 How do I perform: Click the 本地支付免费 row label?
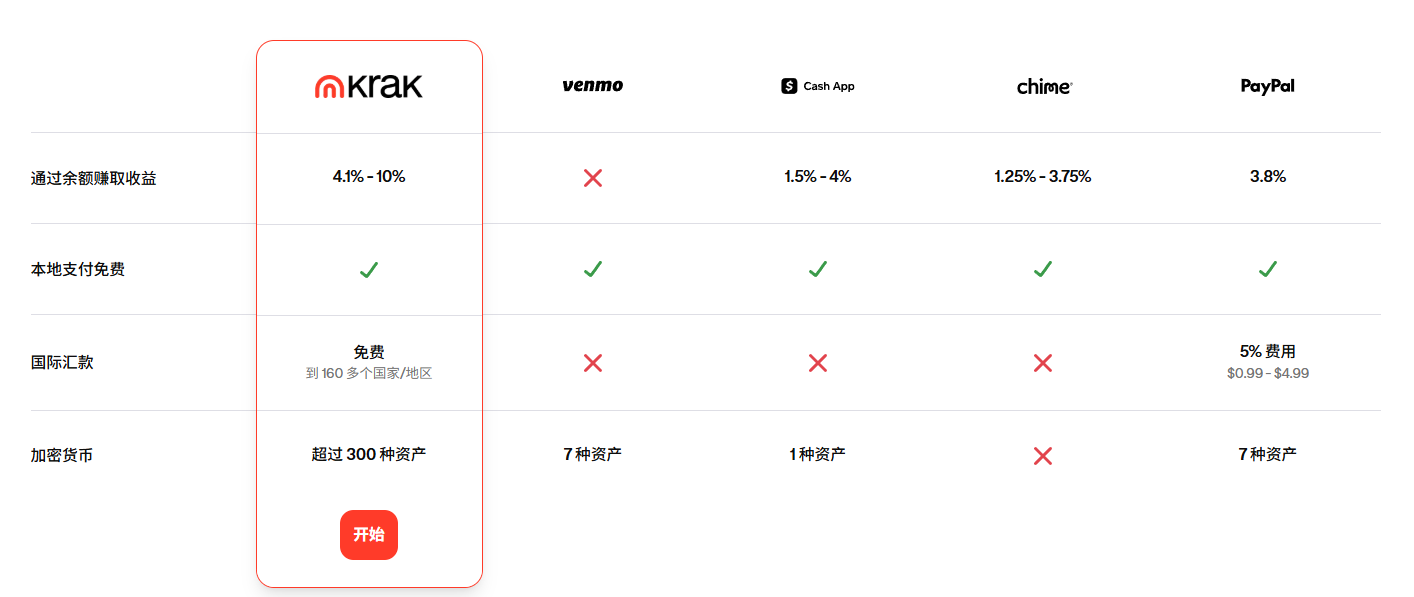78,270
